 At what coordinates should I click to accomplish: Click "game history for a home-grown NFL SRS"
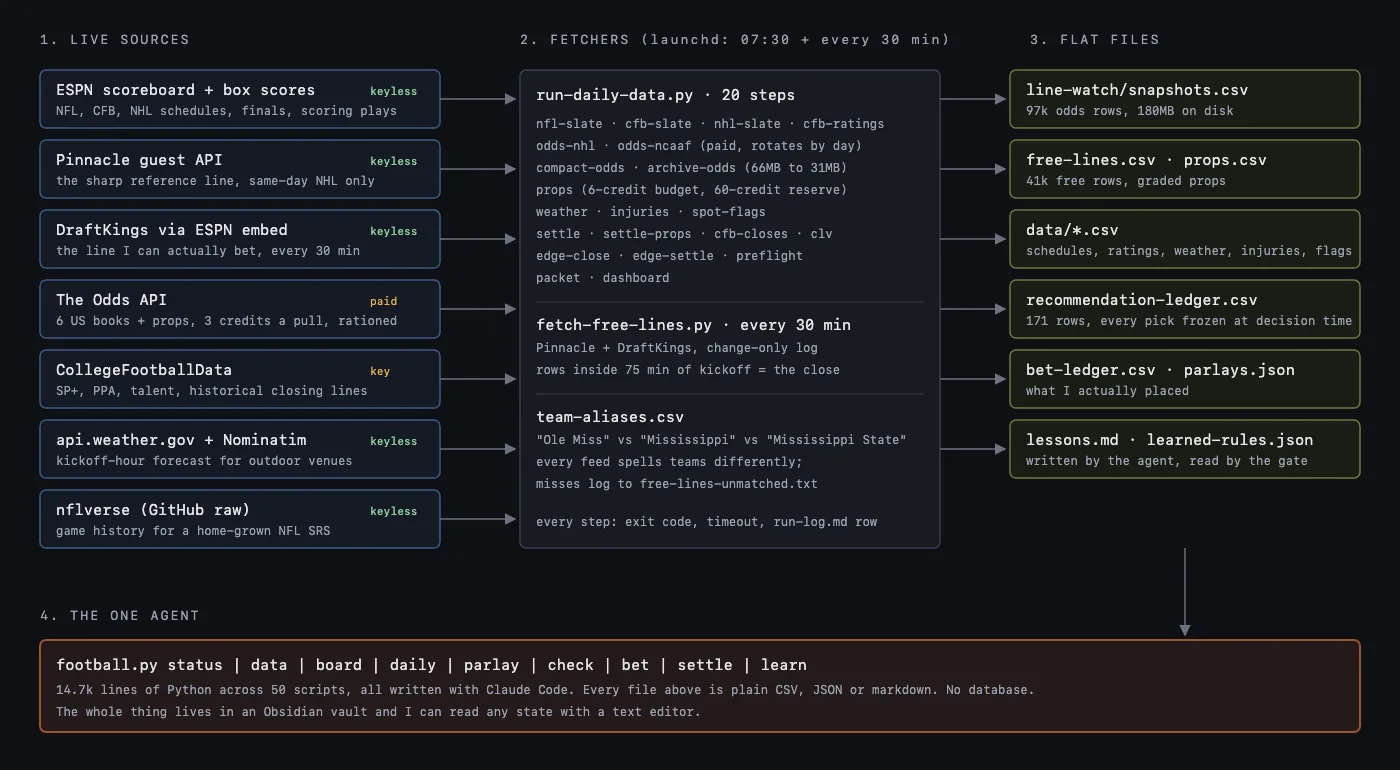pos(192,531)
